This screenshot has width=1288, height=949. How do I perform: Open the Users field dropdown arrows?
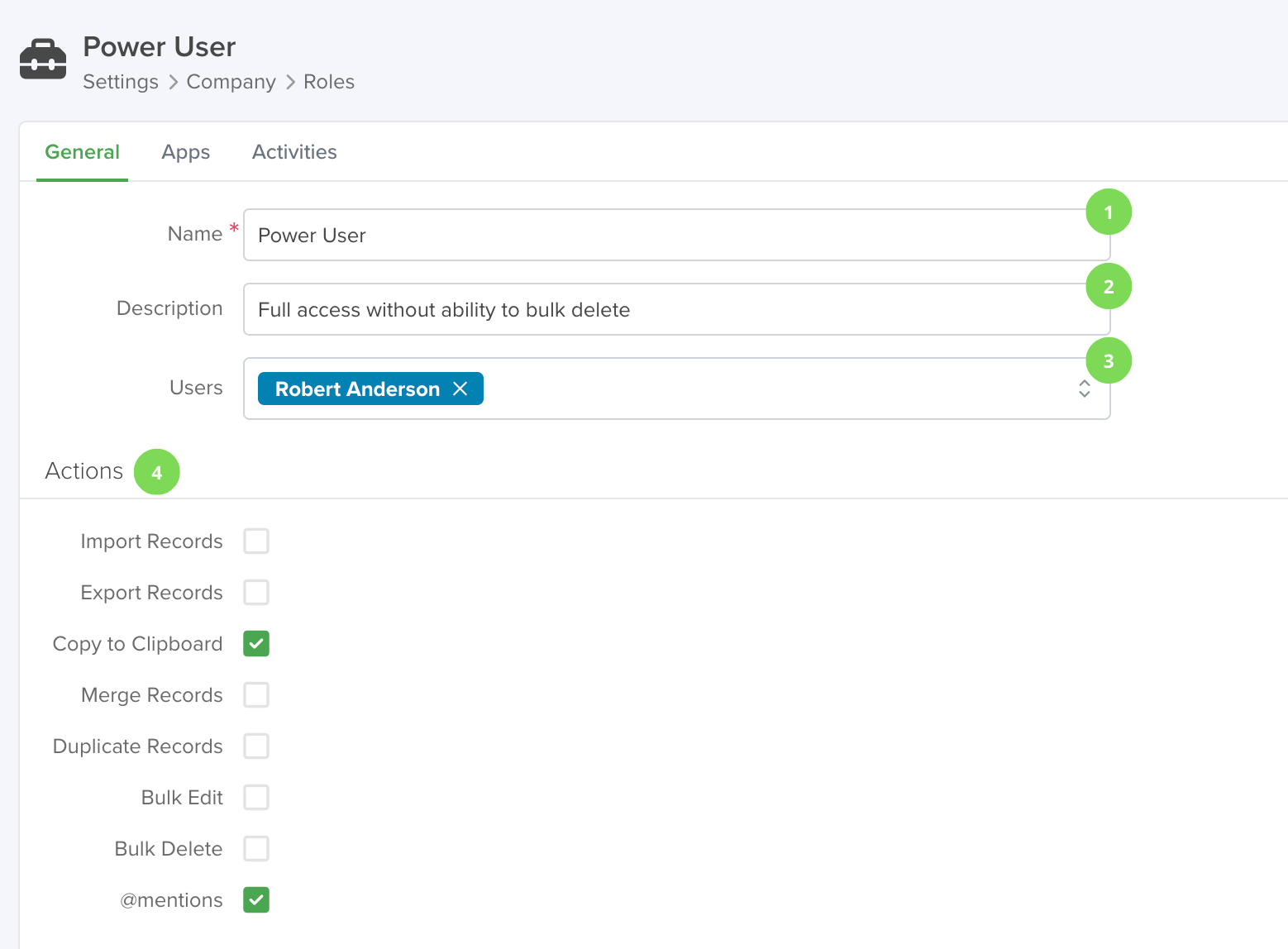(1085, 389)
